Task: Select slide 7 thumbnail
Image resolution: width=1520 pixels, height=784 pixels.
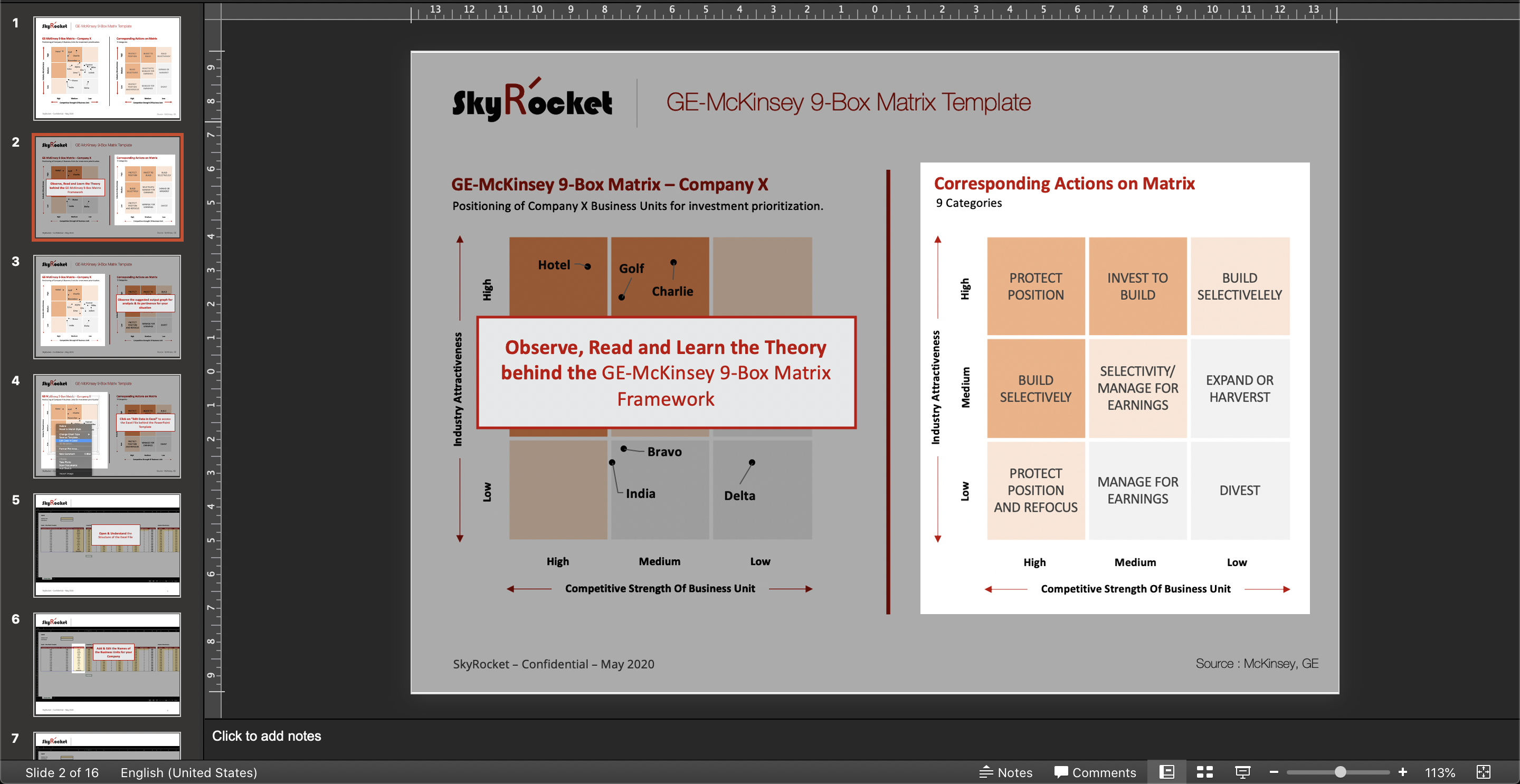Action: click(x=107, y=745)
